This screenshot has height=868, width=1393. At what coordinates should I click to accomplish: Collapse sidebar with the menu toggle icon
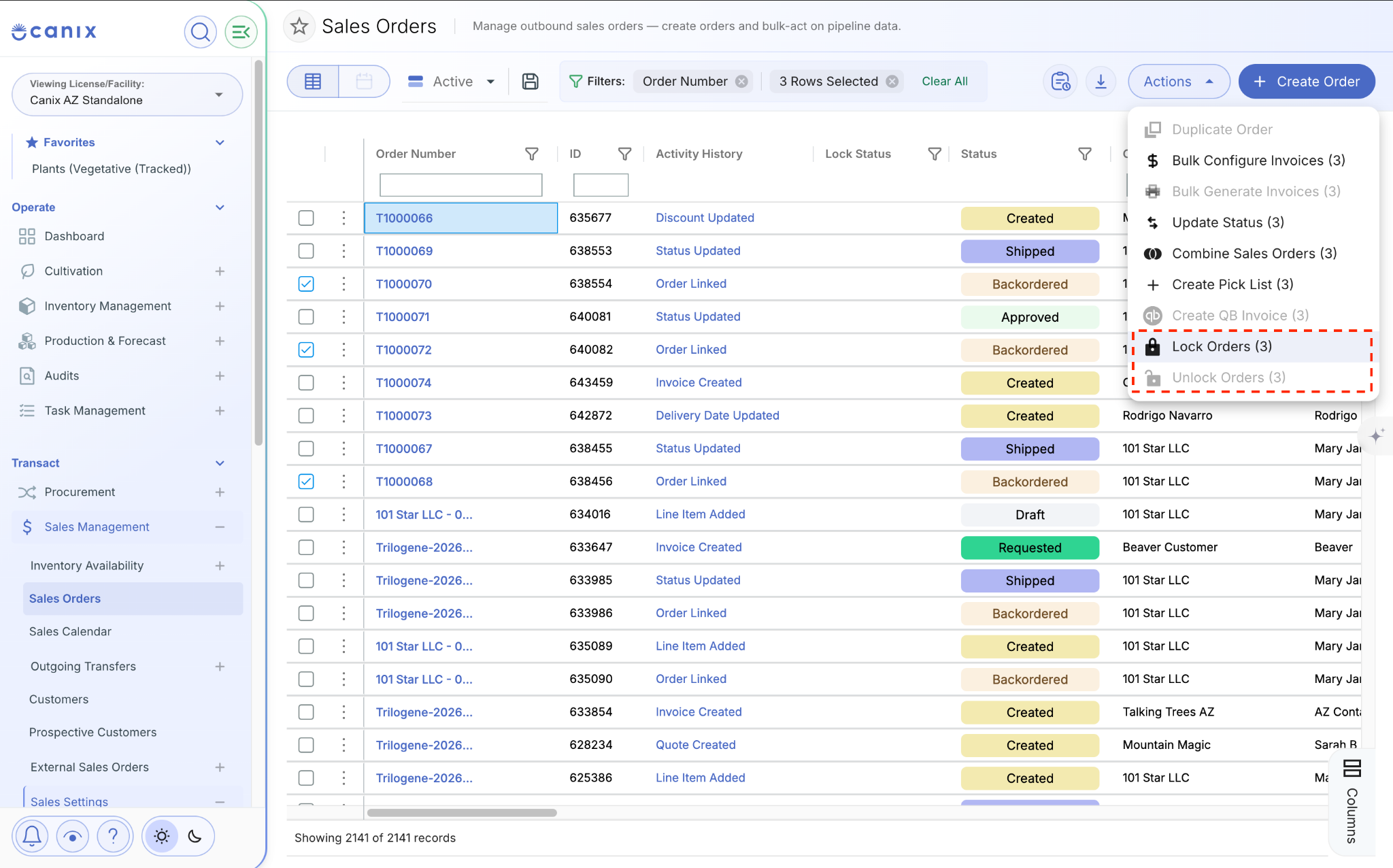pyautogui.click(x=241, y=31)
